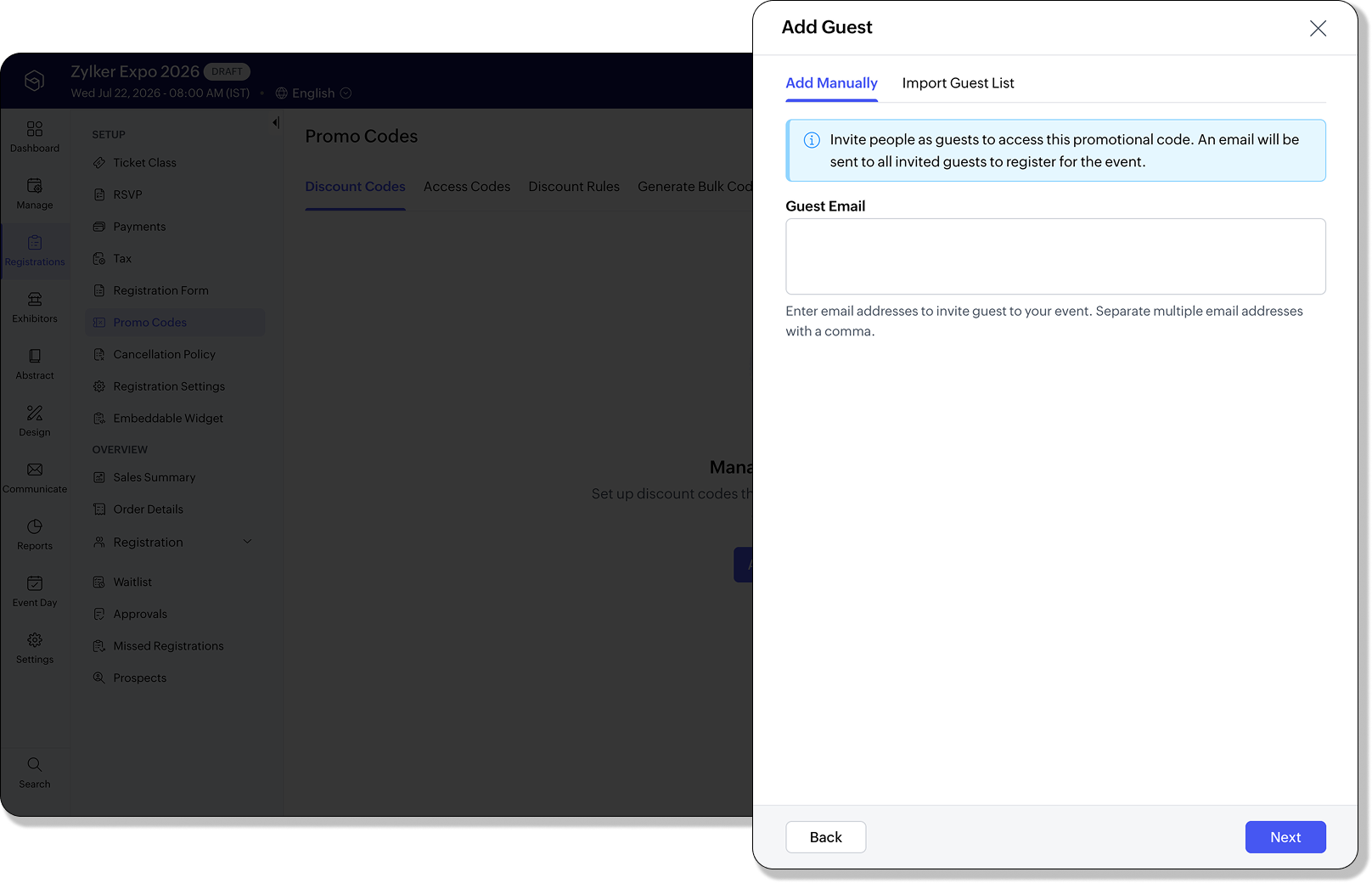1372x883 pixels.
Task: Click the RSVP menu icon
Action: [x=99, y=194]
